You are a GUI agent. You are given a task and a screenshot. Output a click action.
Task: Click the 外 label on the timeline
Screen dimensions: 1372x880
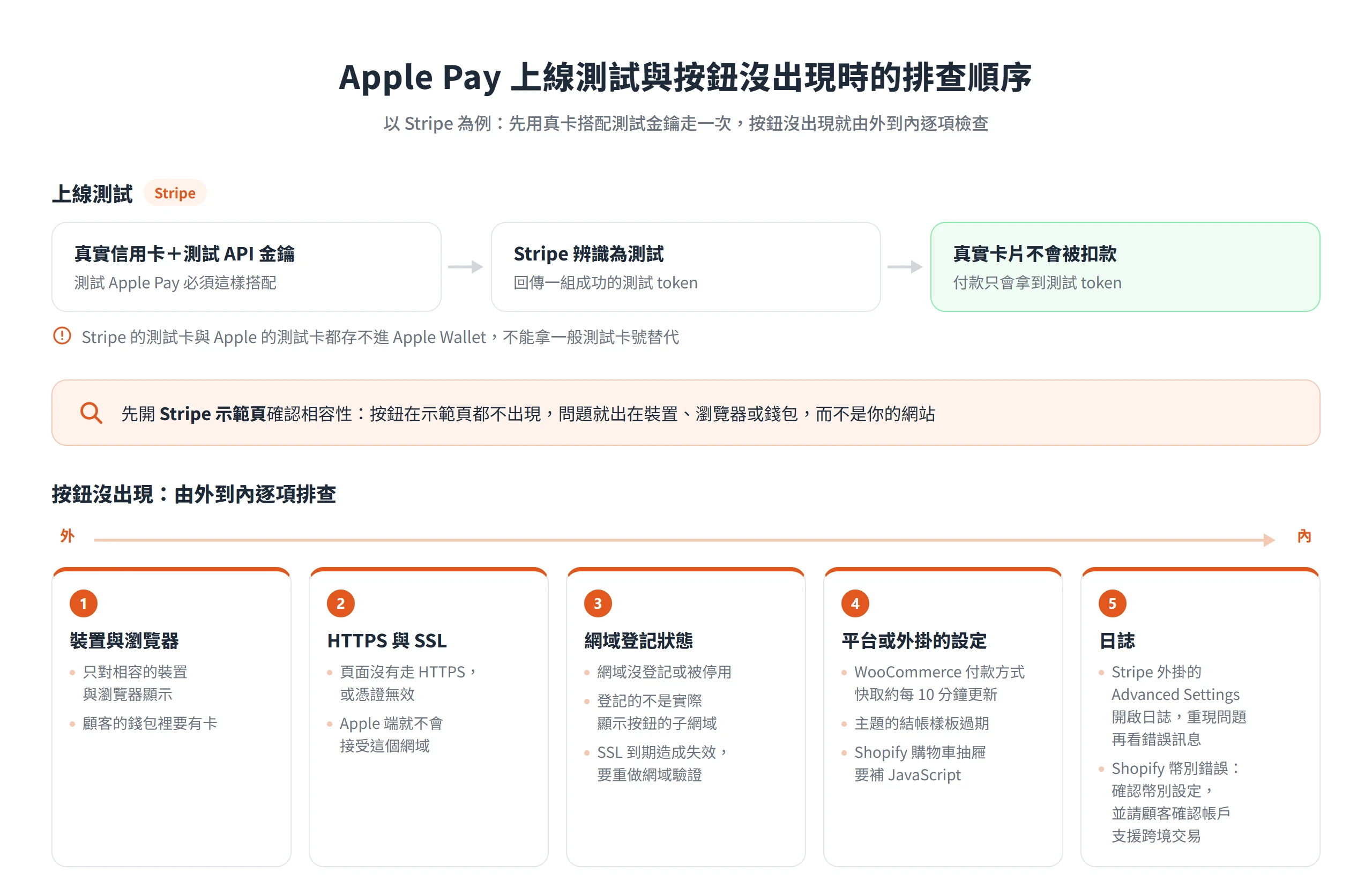coord(67,536)
